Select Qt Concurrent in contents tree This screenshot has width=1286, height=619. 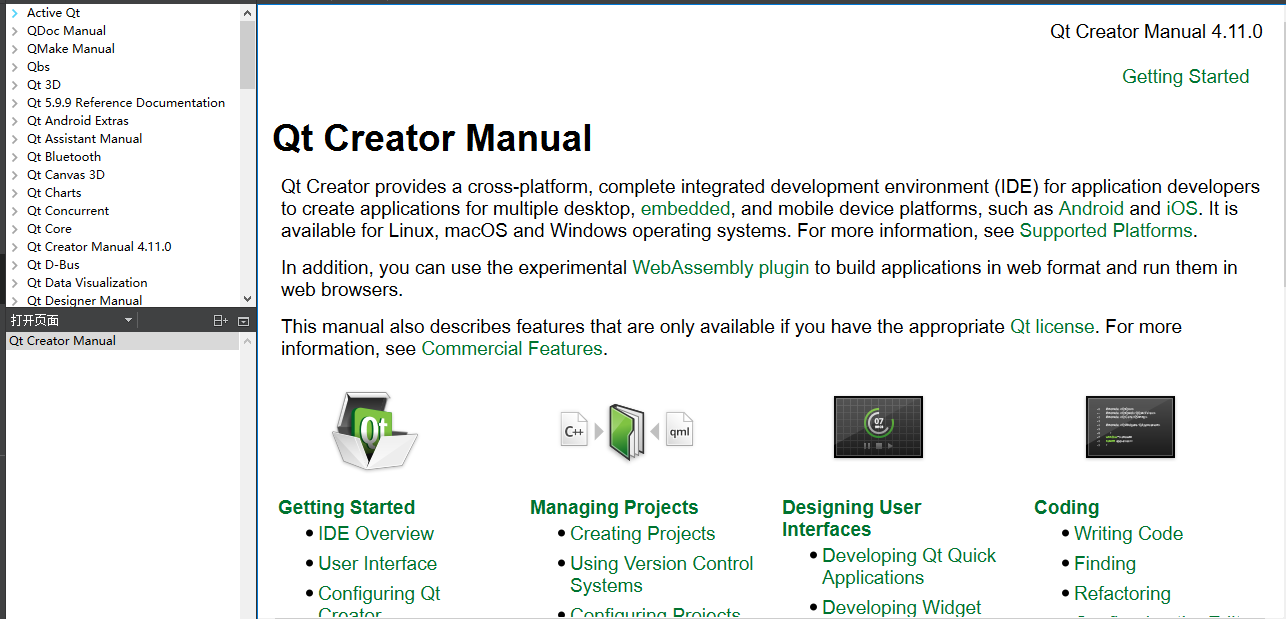tap(68, 211)
